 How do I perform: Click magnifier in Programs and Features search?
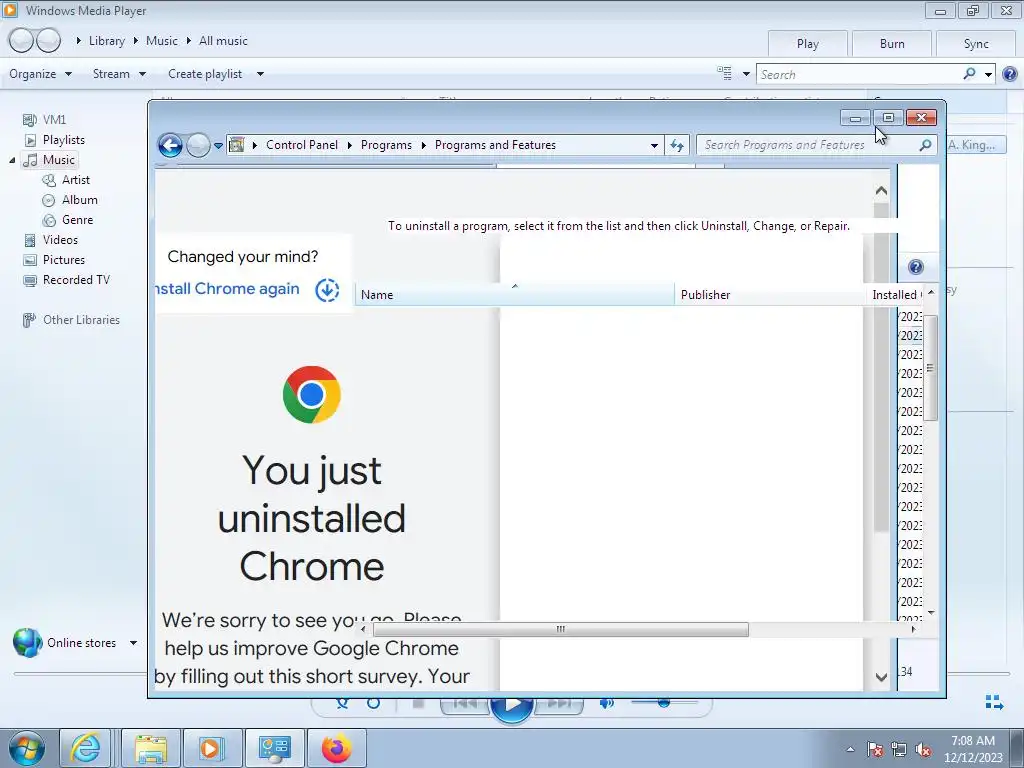point(925,145)
